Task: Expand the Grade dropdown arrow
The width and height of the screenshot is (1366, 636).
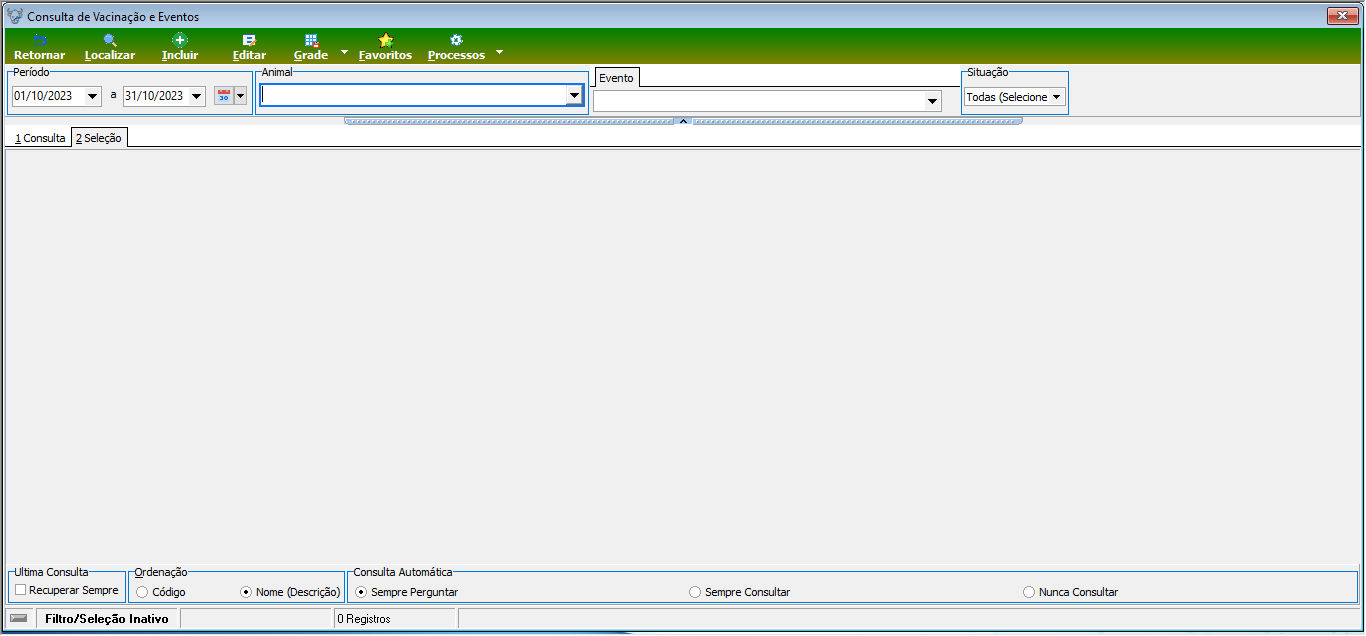Action: (344, 51)
